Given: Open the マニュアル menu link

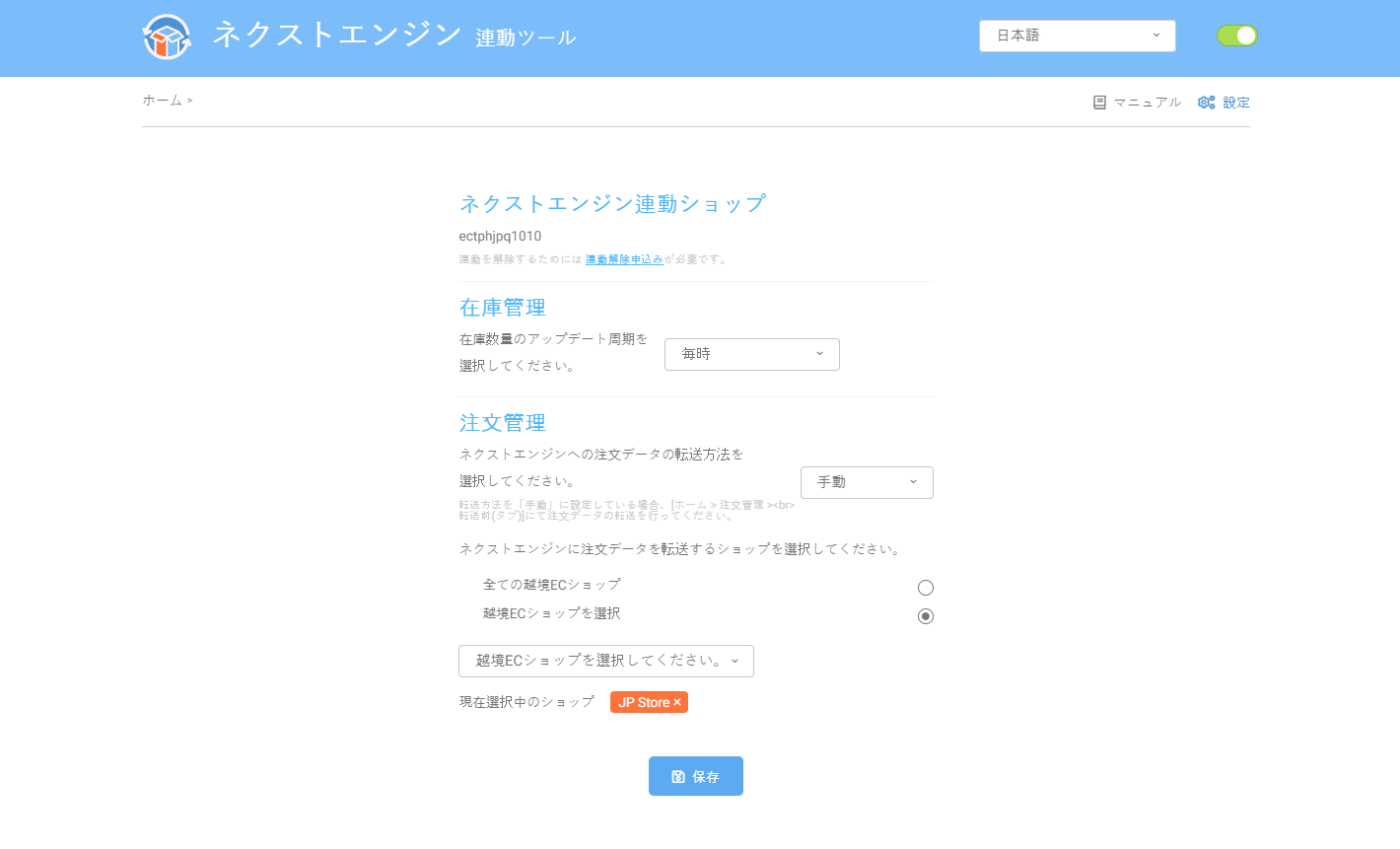Looking at the screenshot, I should 1148,103.
